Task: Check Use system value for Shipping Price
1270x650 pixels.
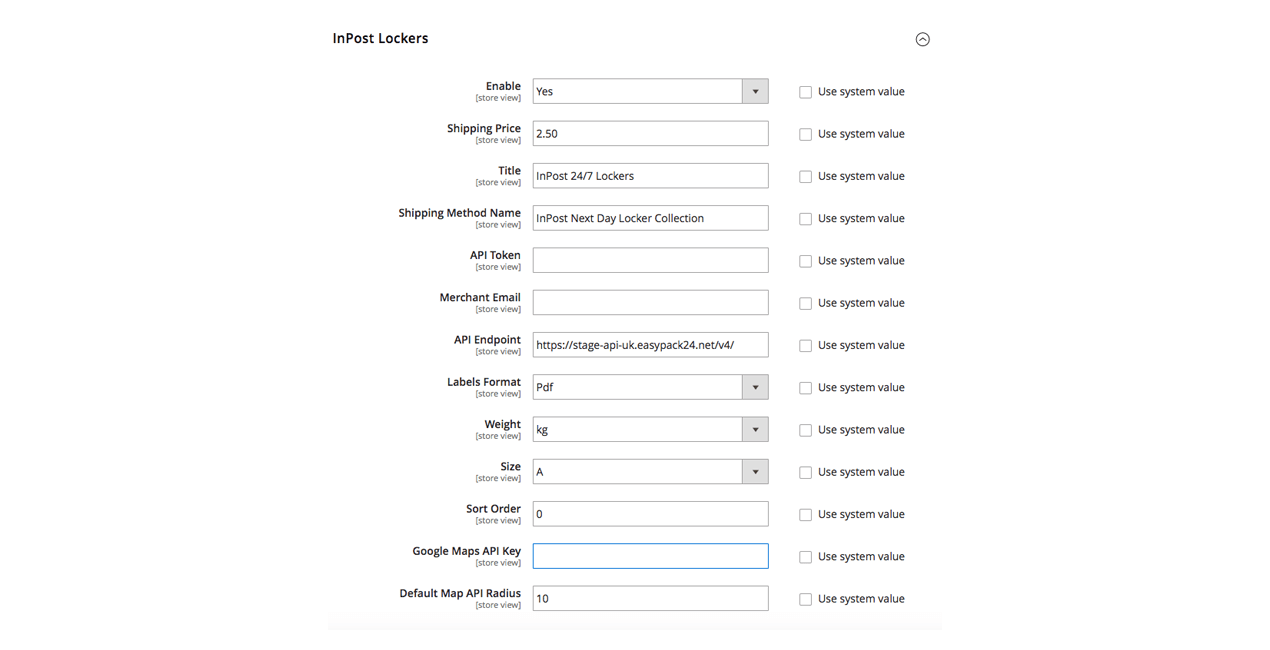Action: tap(805, 134)
